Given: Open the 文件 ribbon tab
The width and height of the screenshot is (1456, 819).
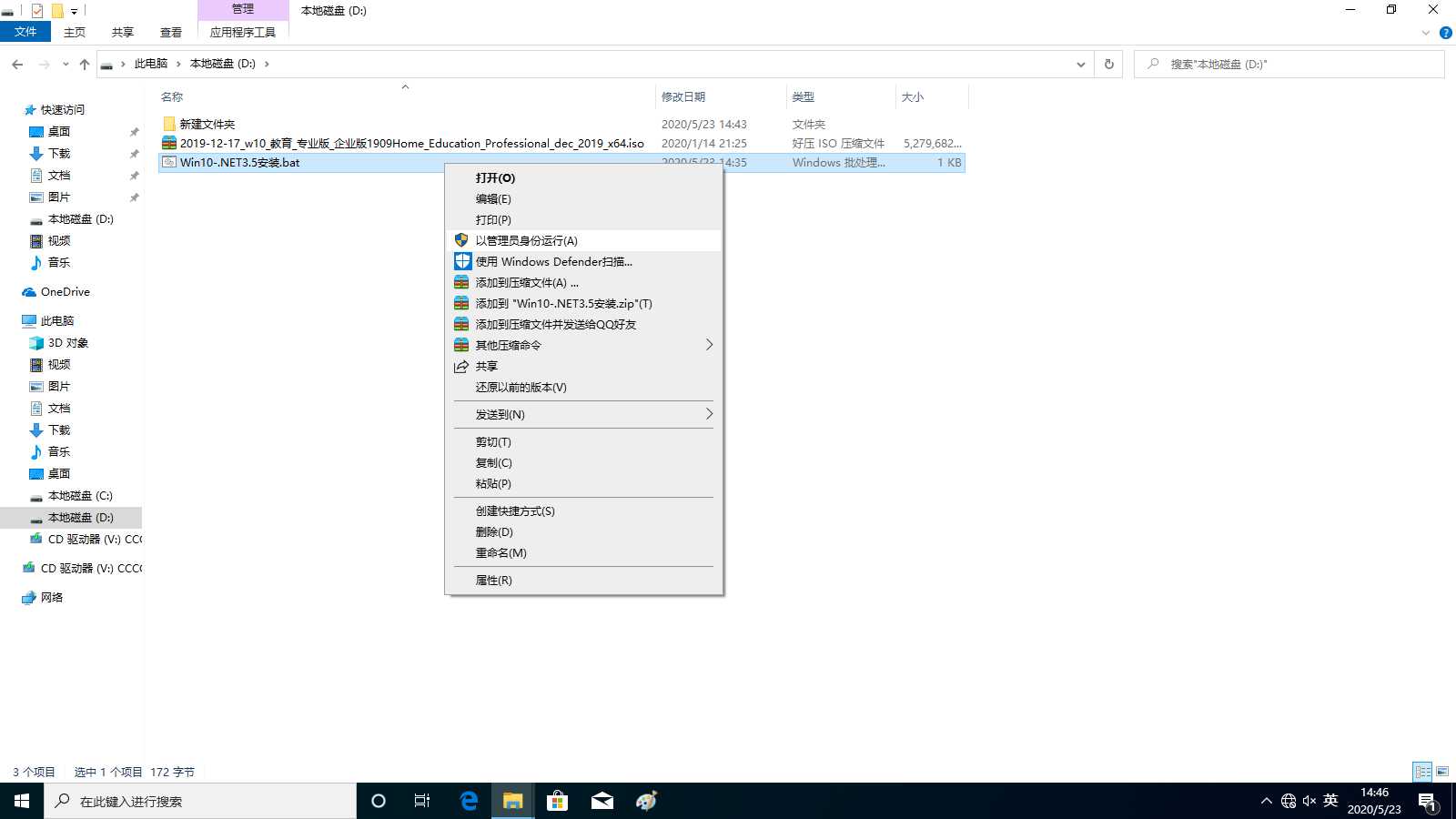Looking at the screenshot, I should pyautogui.click(x=25, y=32).
